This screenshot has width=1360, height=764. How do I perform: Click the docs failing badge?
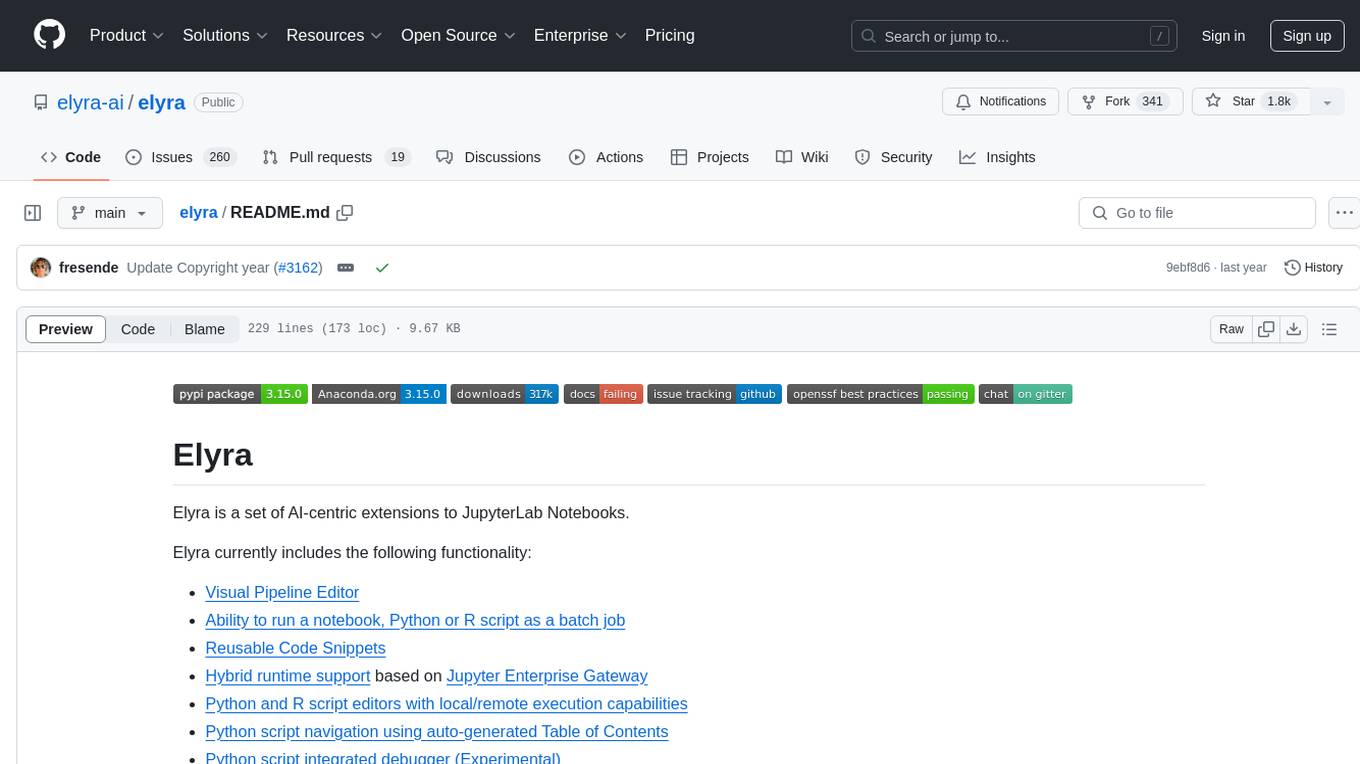pyautogui.click(x=603, y=394)
